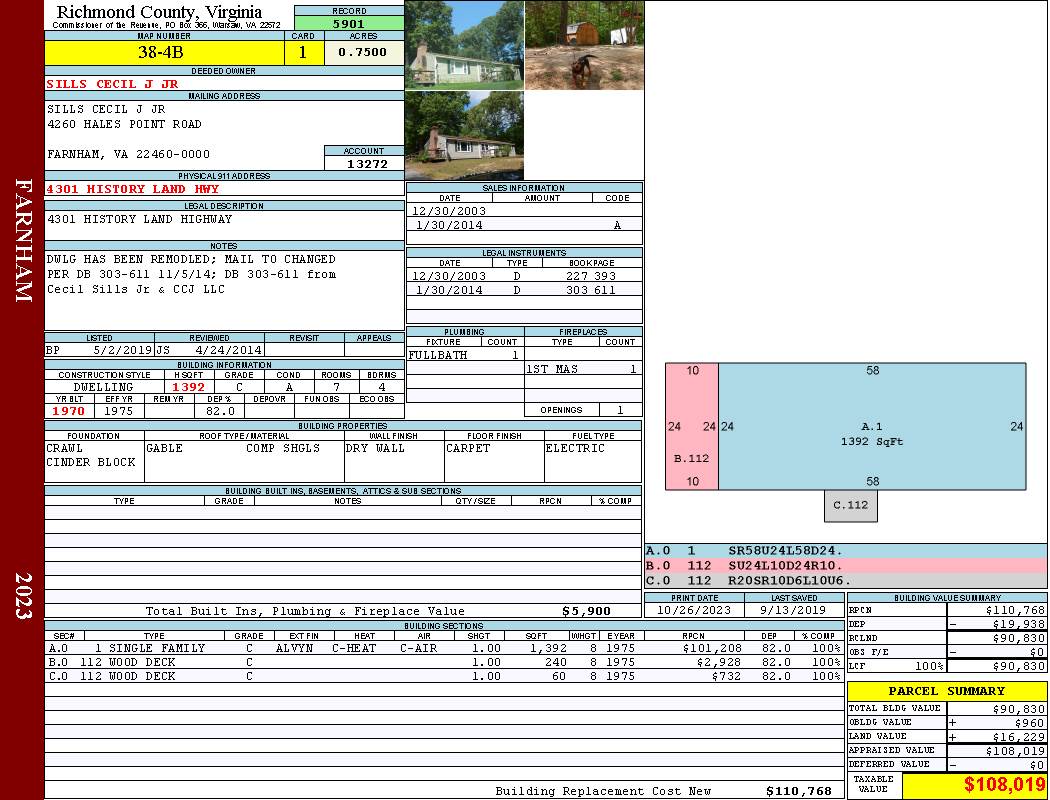Select the pink B.112 deck sketch area

point(692,426)
